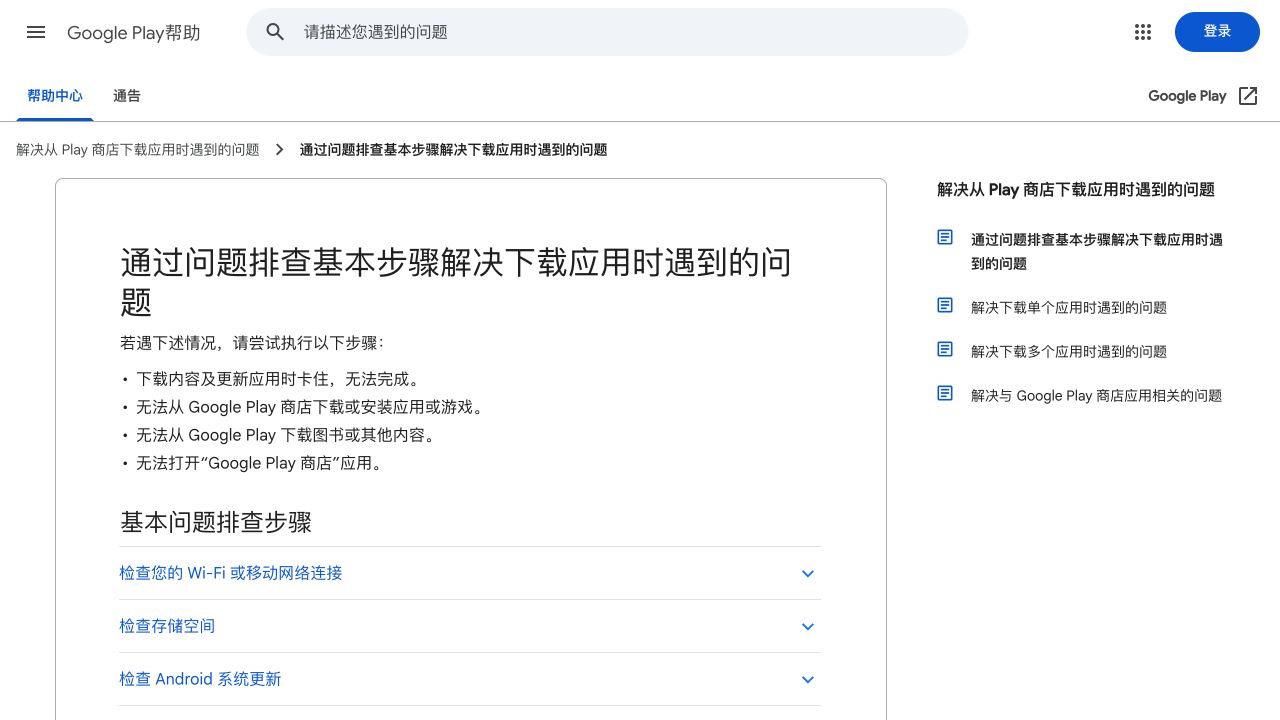The width and height of the screenshot is (1280, 720).
Task: Switch to the 帮助中心 tab
Action: [55, 96]
